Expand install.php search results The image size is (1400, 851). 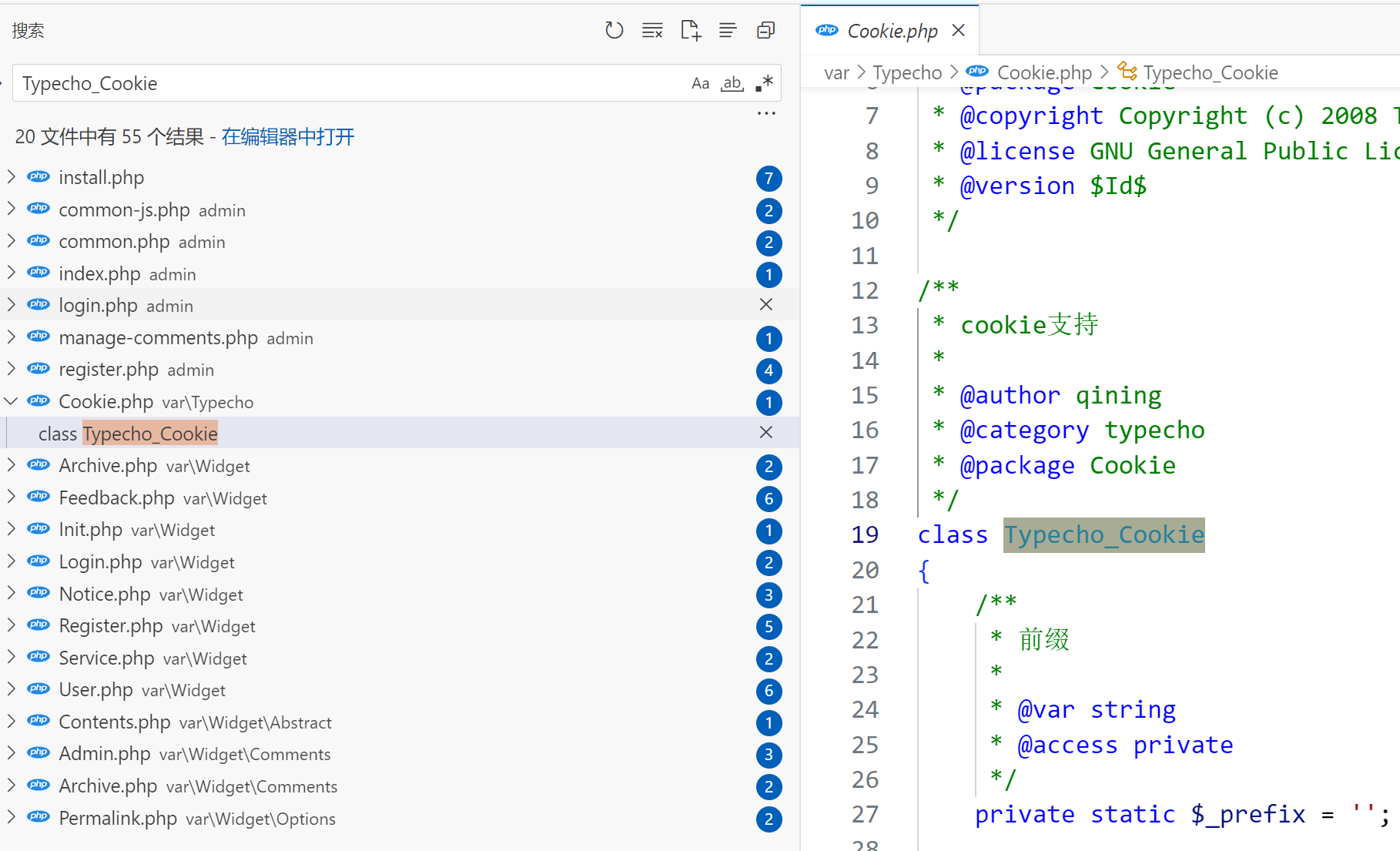click(x=12, y=177)
